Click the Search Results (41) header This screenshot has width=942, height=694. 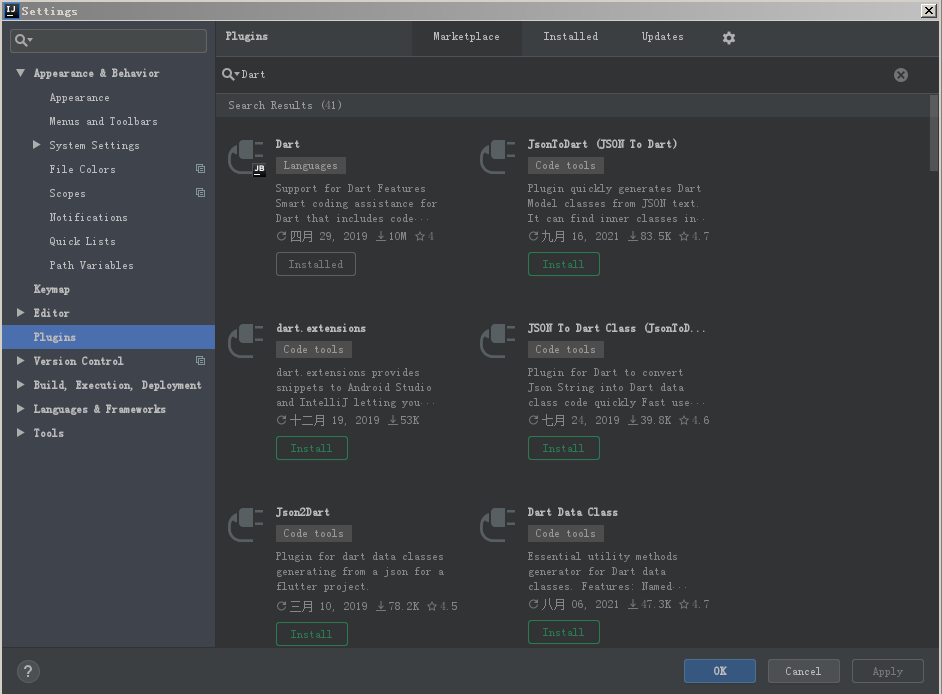285,105
